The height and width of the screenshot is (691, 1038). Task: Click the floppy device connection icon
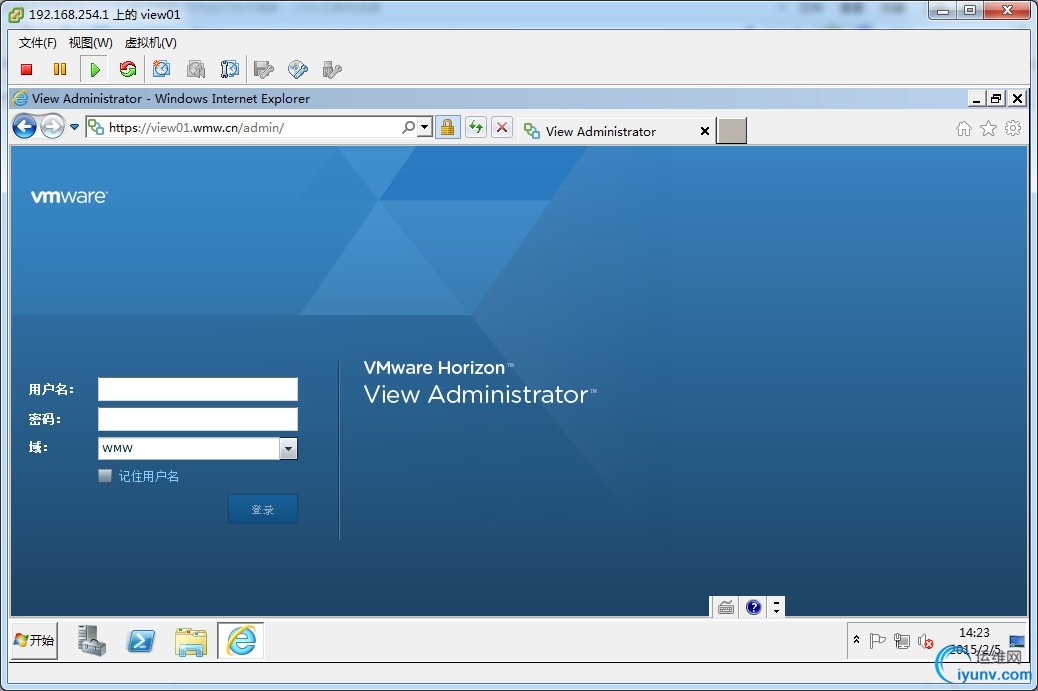click(263, 69)
